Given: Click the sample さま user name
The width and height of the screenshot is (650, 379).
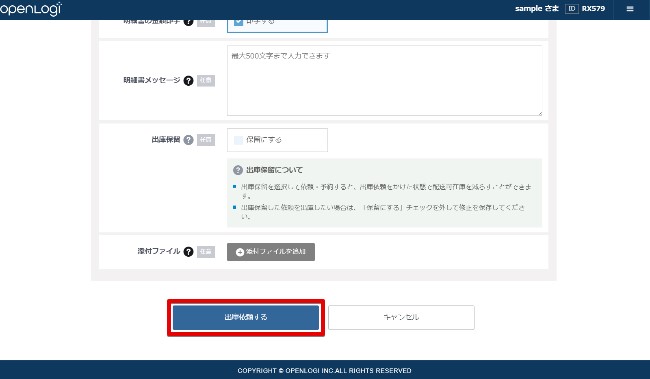Looking at the screenshot, I should click(537, 9).
